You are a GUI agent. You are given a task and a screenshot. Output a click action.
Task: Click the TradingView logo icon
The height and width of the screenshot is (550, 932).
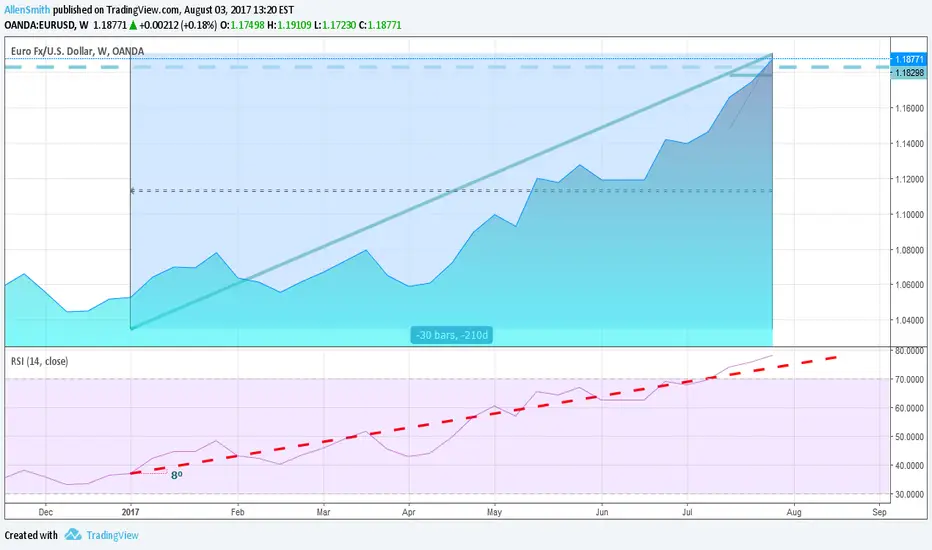[73, 535]
